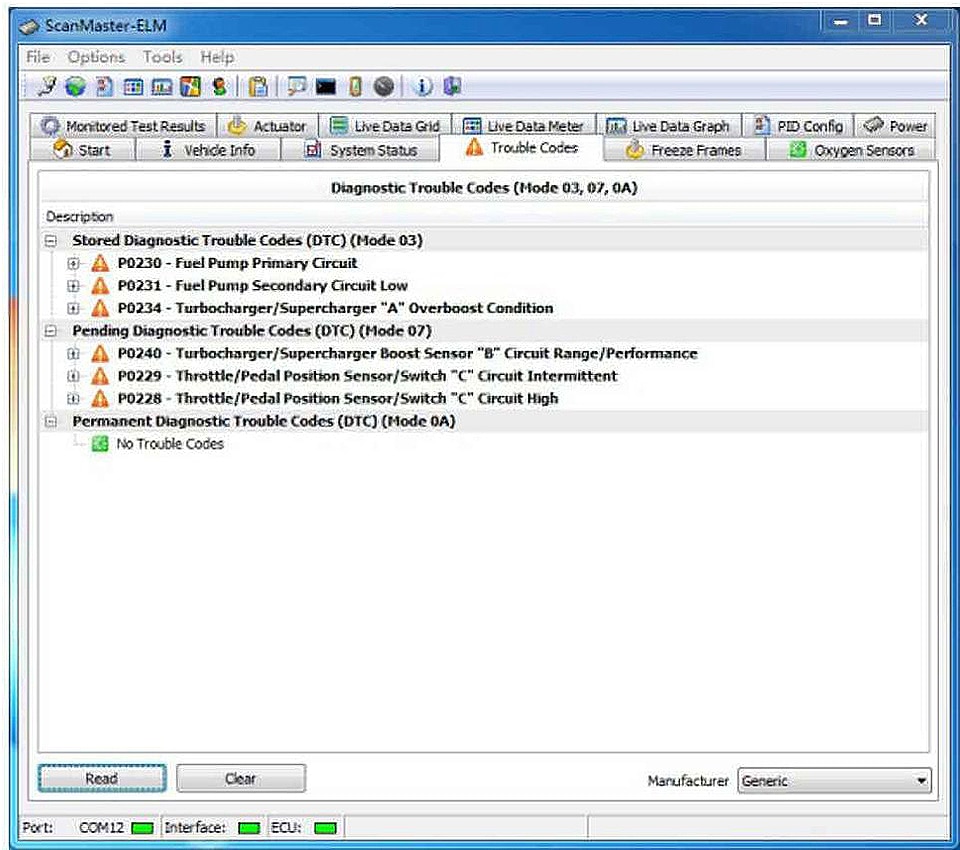Image resolution: width=960 pixels, height=850 pixels.
Task: Click the data grid toolbar icon
Action: (133, 87)
